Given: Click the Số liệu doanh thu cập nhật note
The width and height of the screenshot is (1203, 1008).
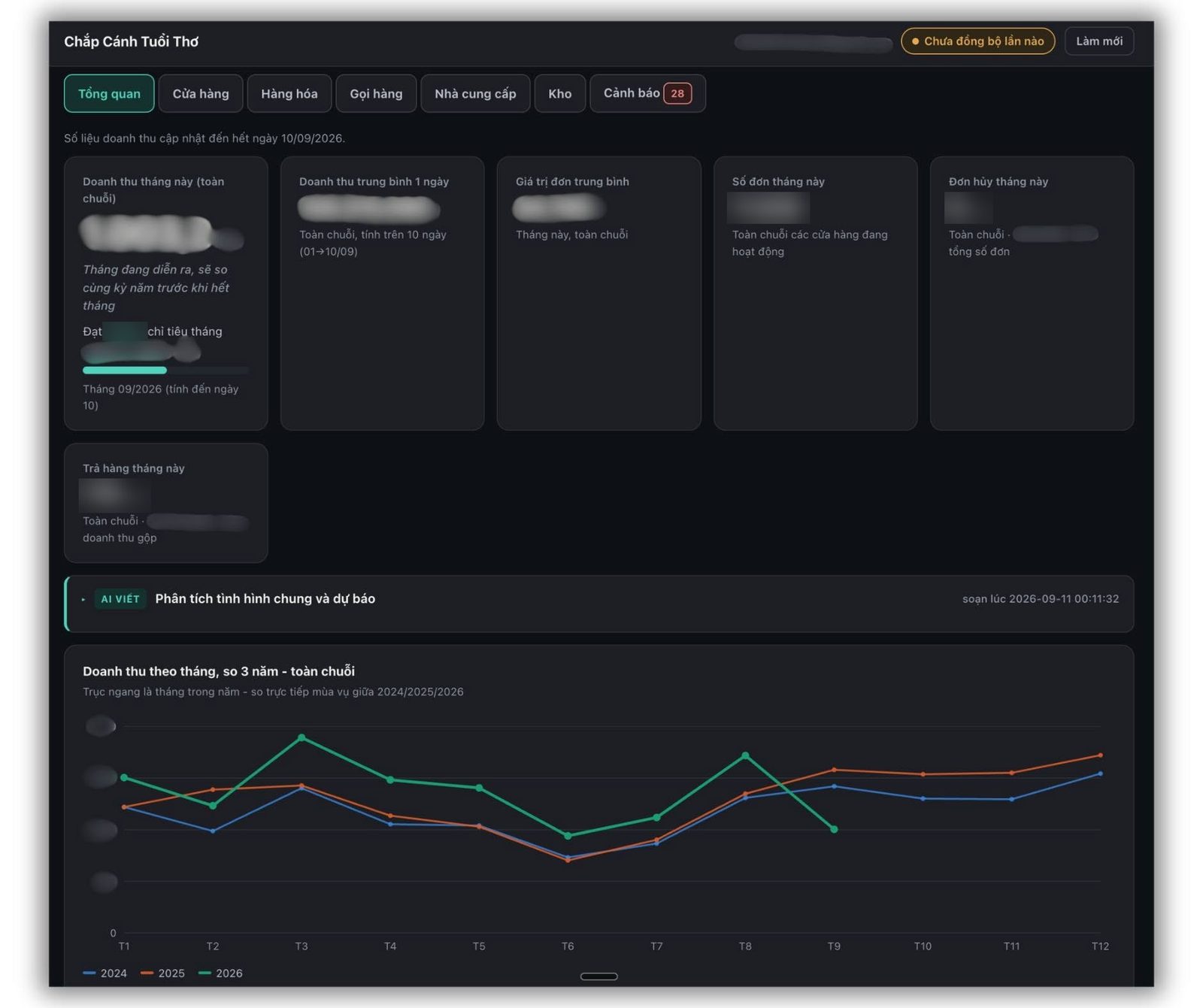Looking at the screenshot, I should (205, 138).
